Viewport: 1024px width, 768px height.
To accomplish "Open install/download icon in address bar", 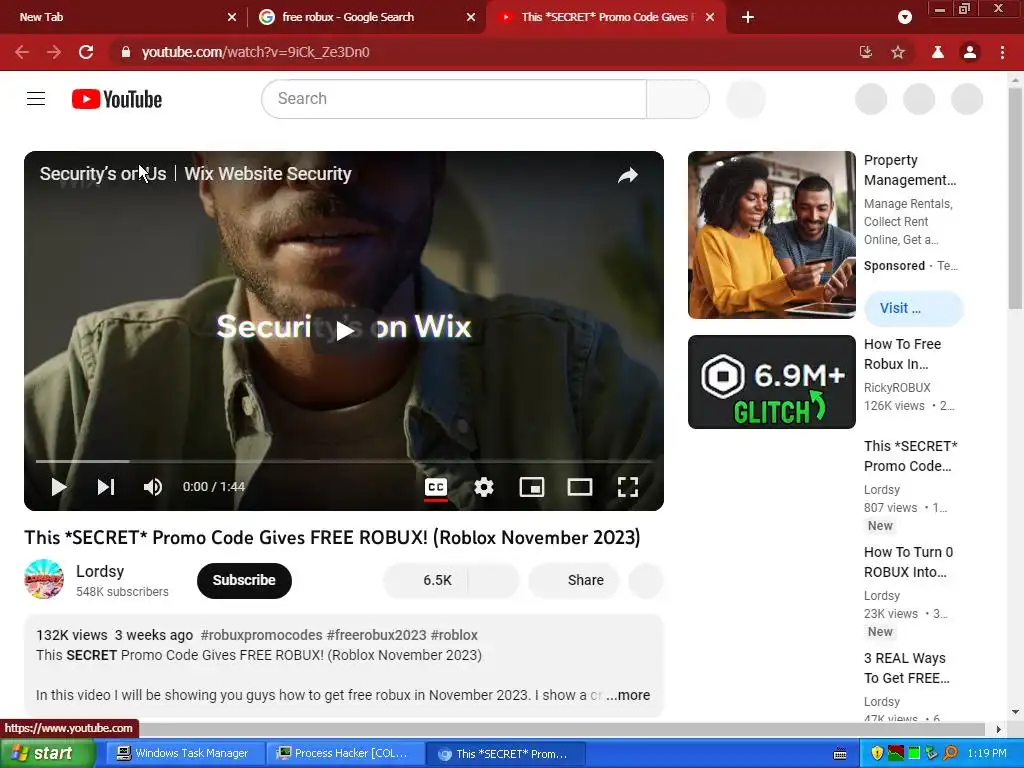I will click(866, 52).
